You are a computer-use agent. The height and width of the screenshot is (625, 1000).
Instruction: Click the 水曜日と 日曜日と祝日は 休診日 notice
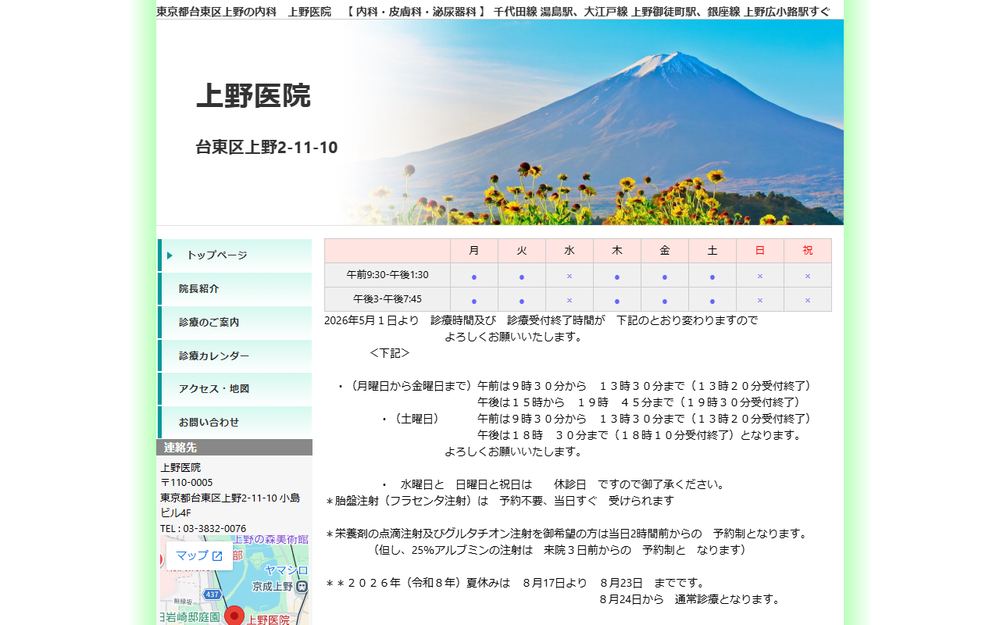coord(554,485)
